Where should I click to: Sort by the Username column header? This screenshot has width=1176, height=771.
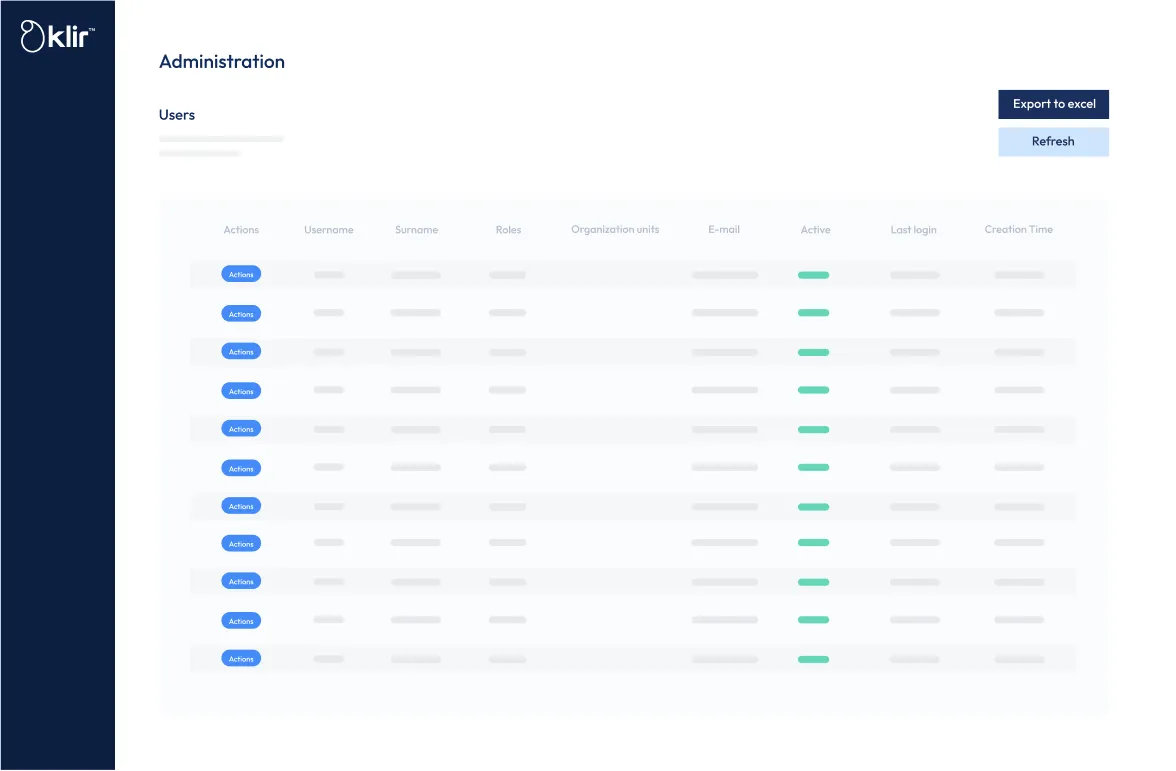[x=329, y=230]
